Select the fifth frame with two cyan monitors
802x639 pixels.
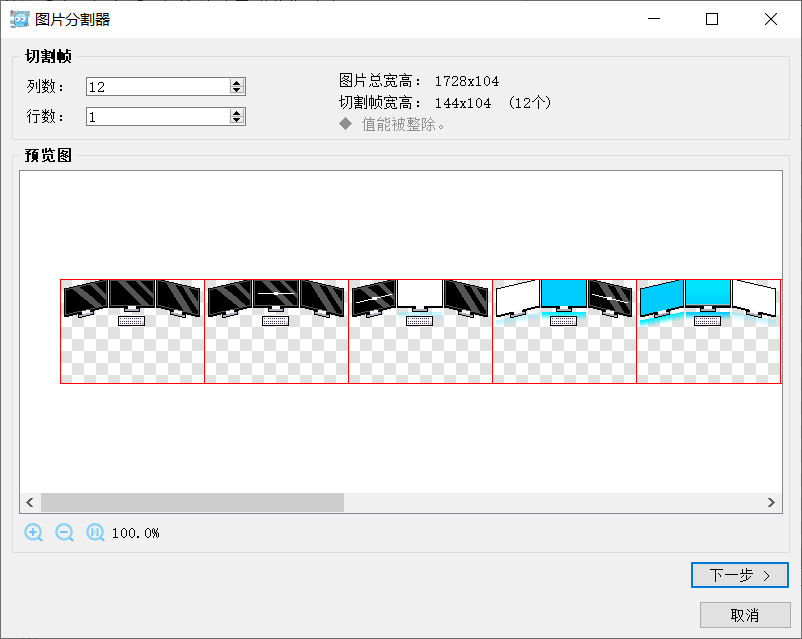tap(708, 331)
